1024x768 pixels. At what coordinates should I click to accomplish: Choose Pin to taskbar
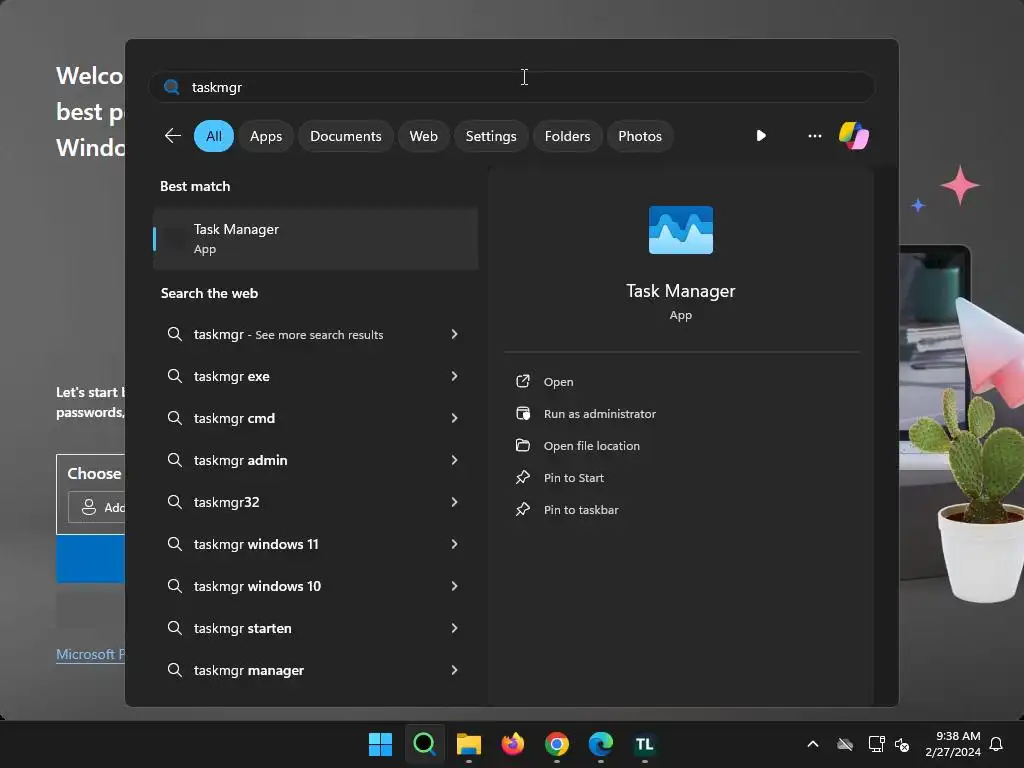pos(581,510)
